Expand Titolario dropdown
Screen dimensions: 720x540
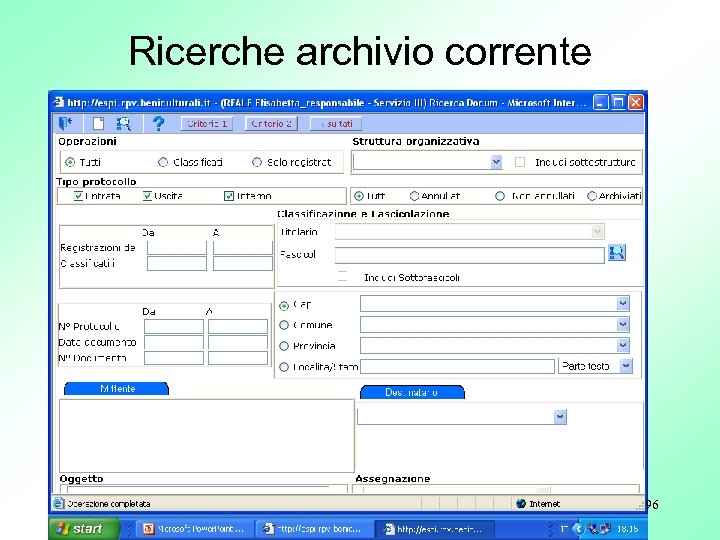pos(597,231)
